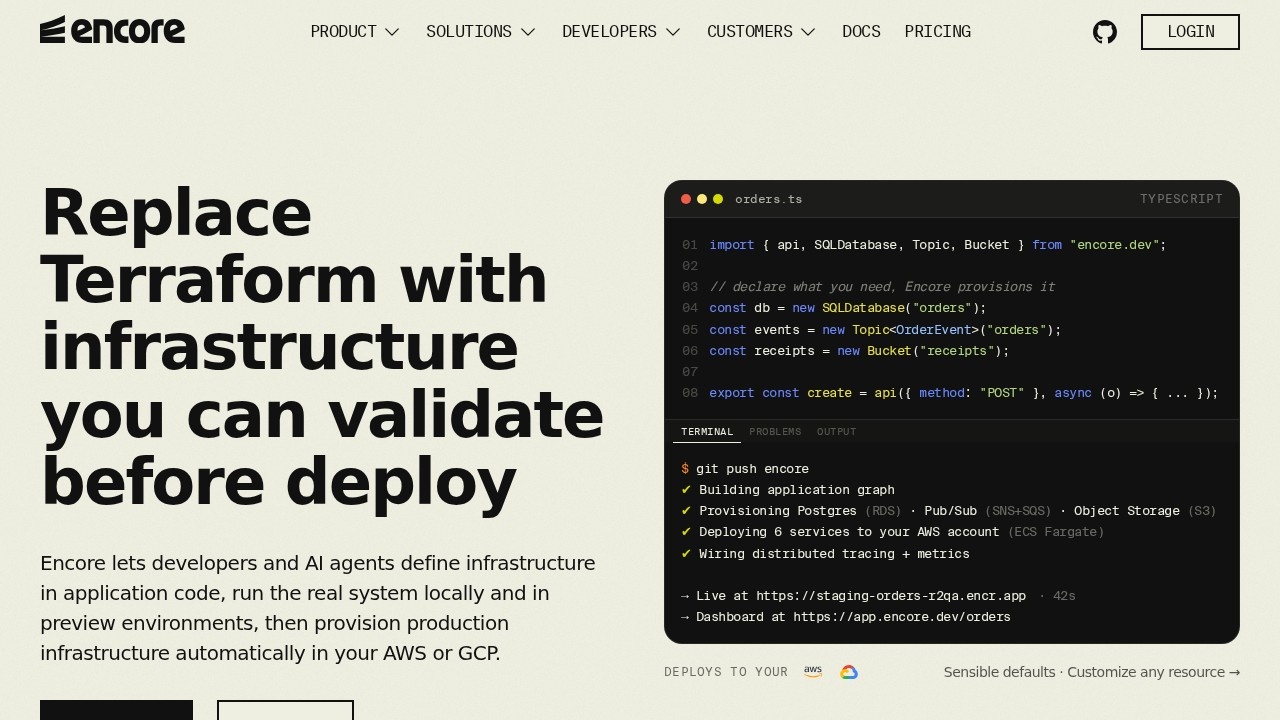Viewport: 1280px width, 720px height.
Task: Click the 'Provisioning Postgres' terminal line
Action: [x=949, y=511]
